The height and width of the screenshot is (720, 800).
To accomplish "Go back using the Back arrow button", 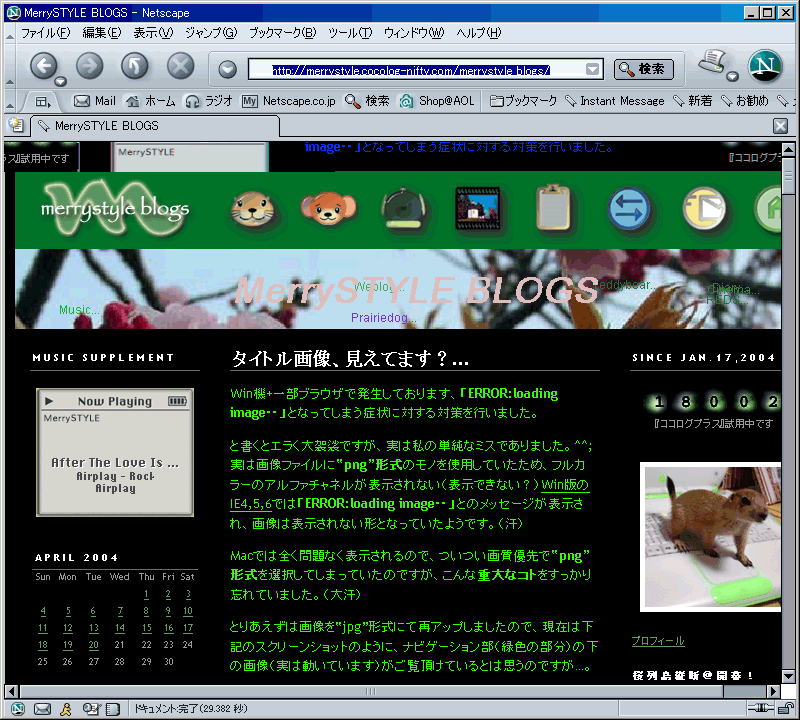I will [x=43, y=66].
